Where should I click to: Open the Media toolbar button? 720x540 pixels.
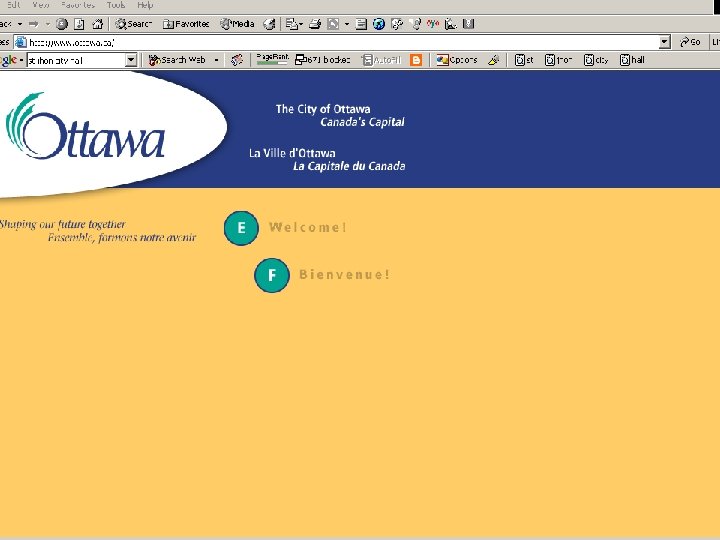pos(237,24)
